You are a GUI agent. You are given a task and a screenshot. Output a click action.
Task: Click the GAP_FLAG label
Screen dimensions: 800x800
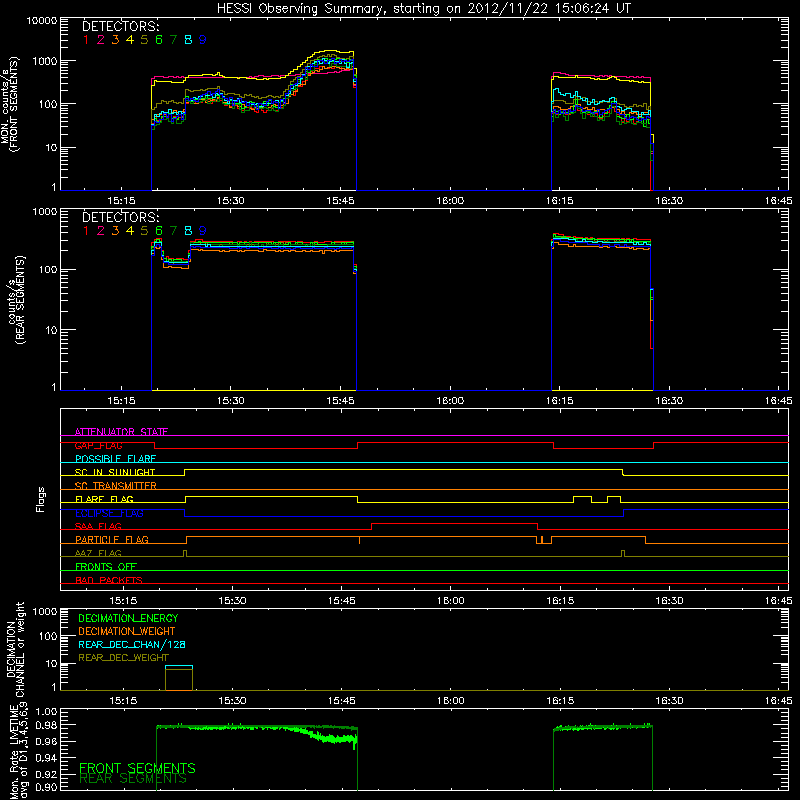98,445
